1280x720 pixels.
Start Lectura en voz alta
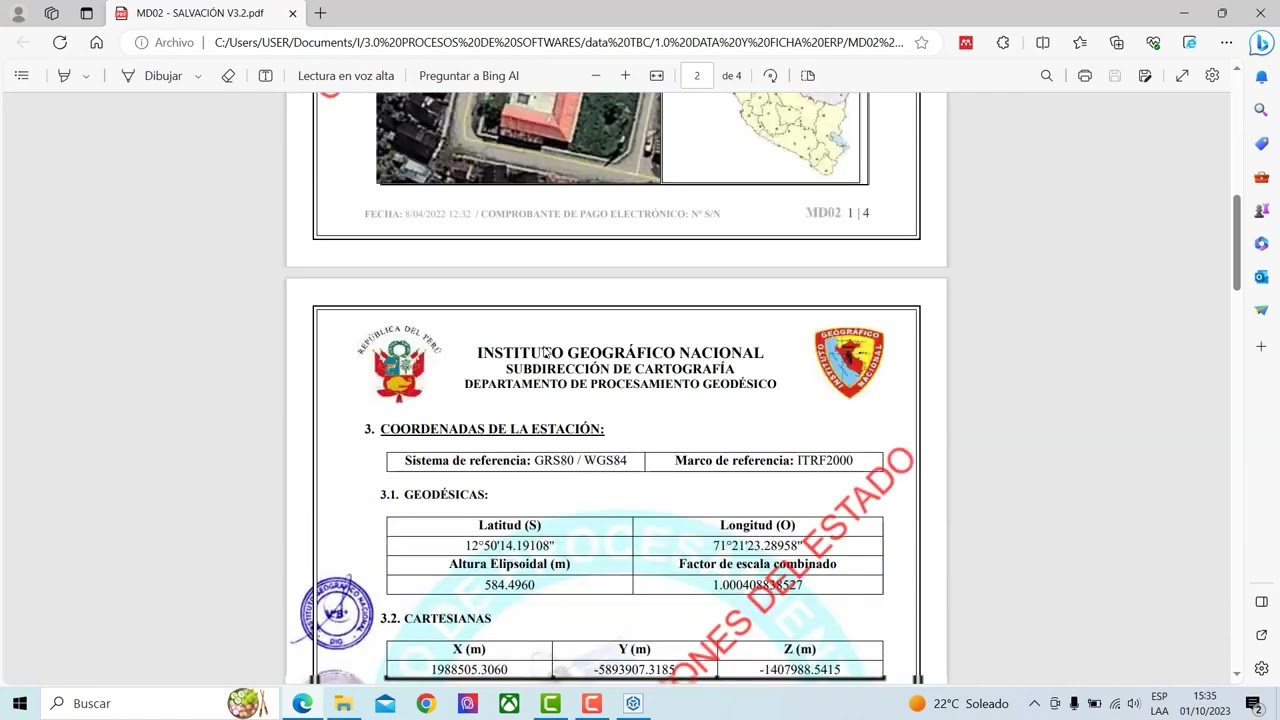point(346,76)
